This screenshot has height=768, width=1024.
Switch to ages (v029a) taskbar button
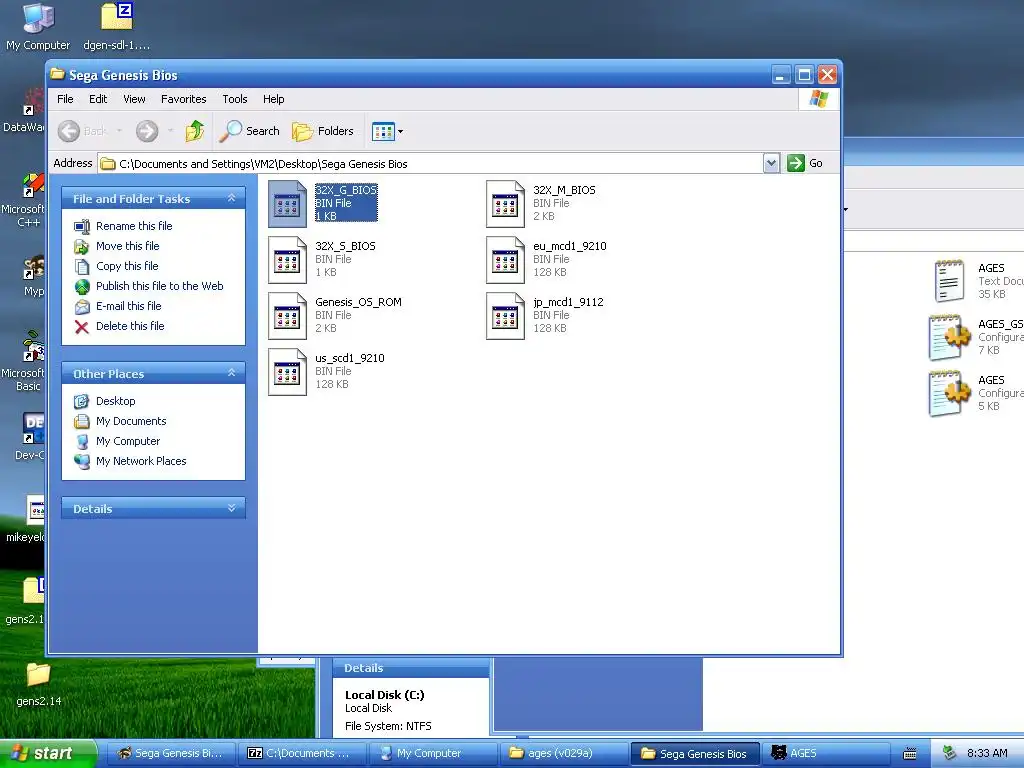tap(562, 754)
